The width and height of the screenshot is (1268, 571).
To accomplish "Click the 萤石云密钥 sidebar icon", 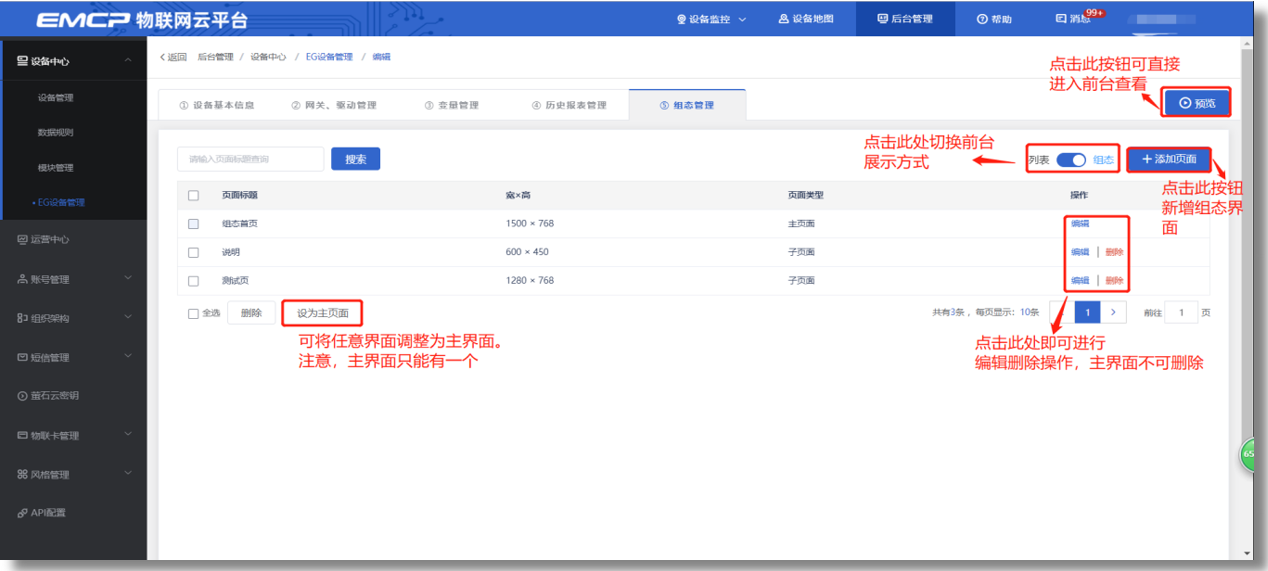I will (x=22, y=396).
